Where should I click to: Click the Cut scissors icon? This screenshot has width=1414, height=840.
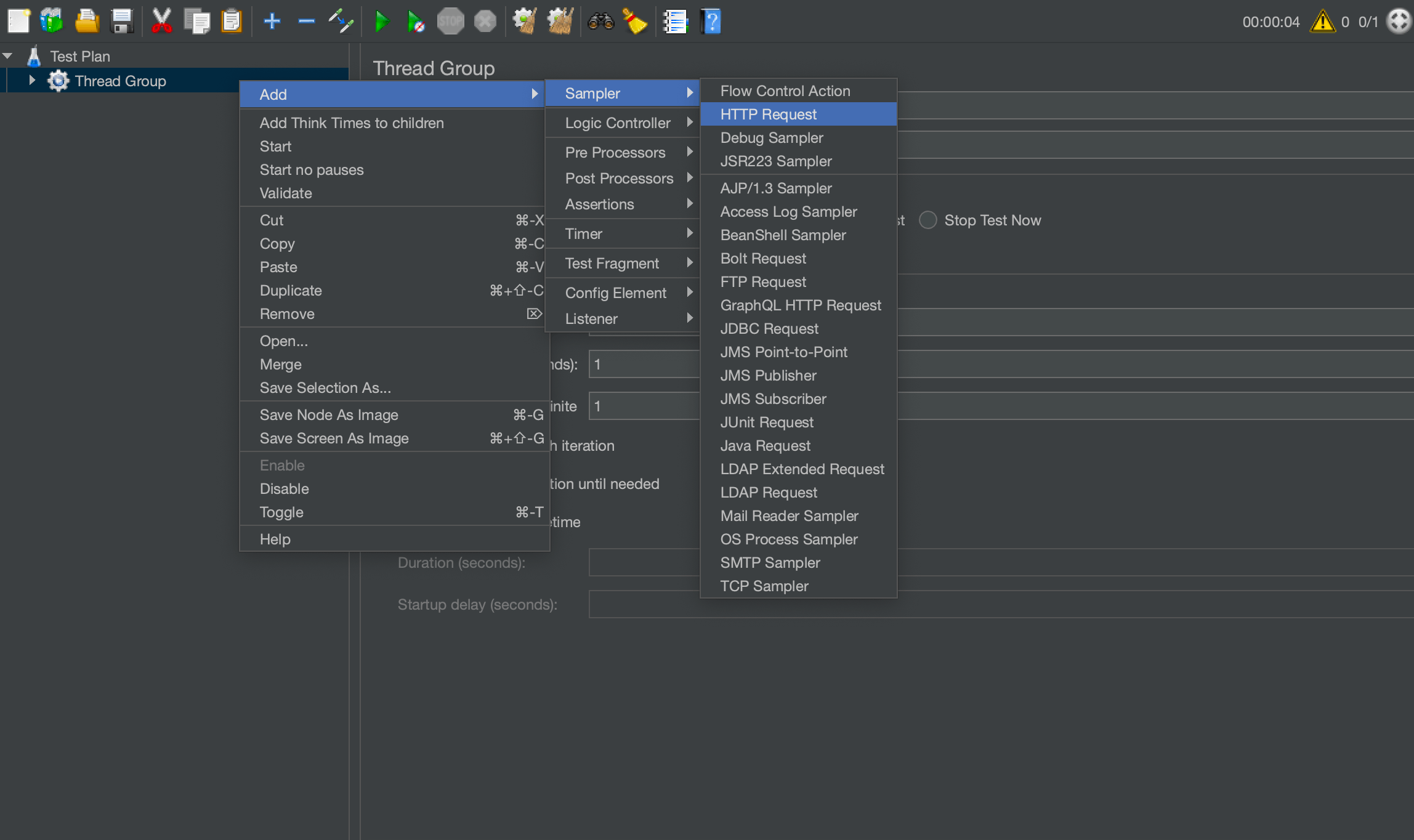coord(161,22)
